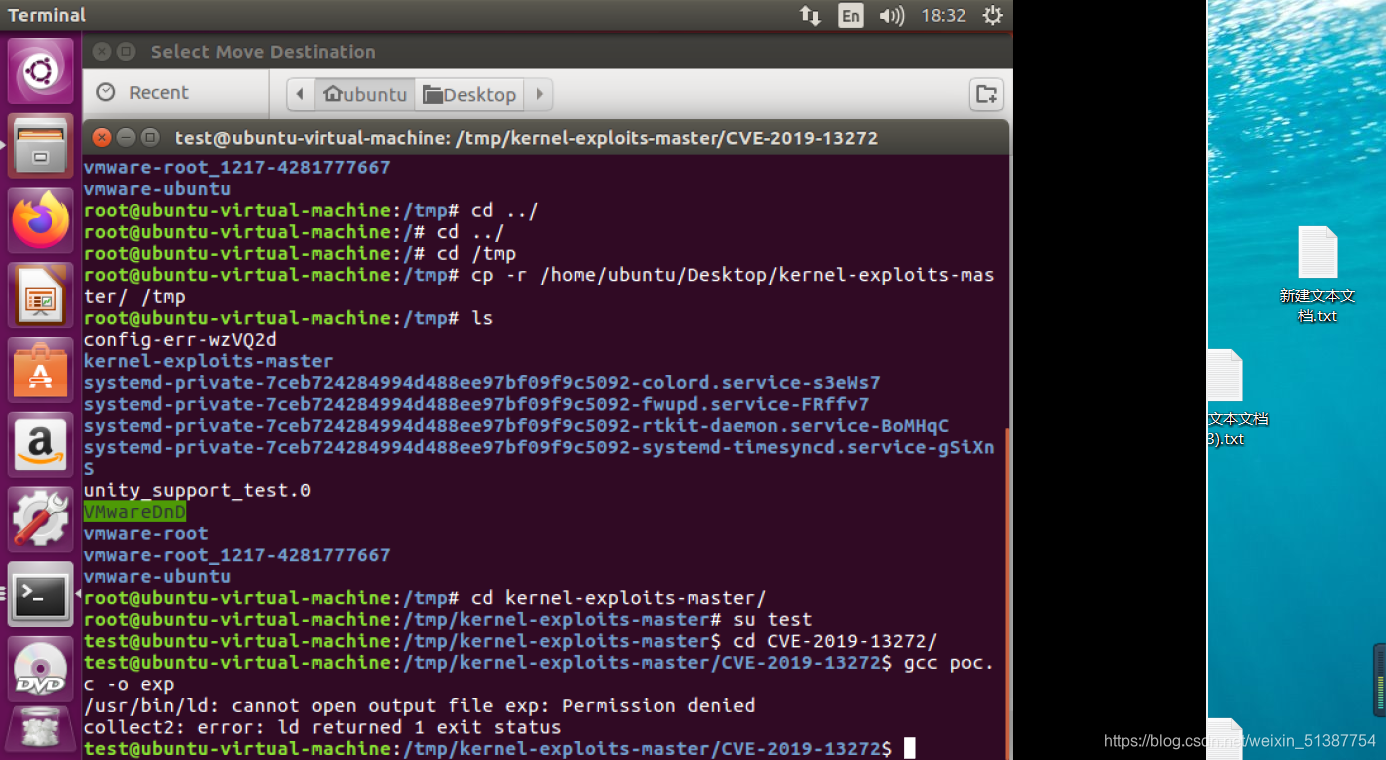Click the 'cd kernel-exploits-master/' command line

tap(425, 598)
